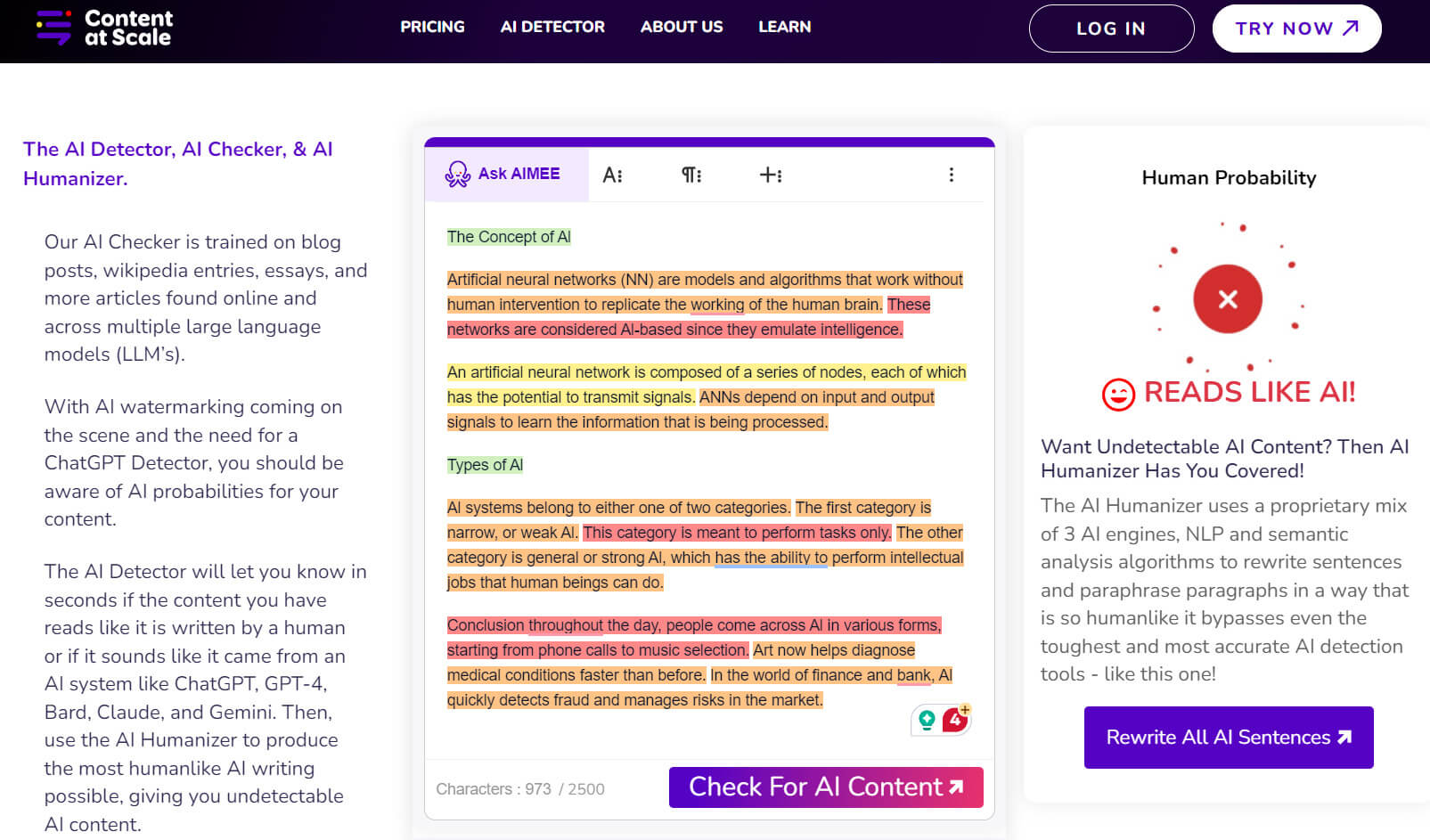Click Rewrite All AI Sentences button
The height and width of the screenshot is (840, 1430).
click(x=1228, y=738)
